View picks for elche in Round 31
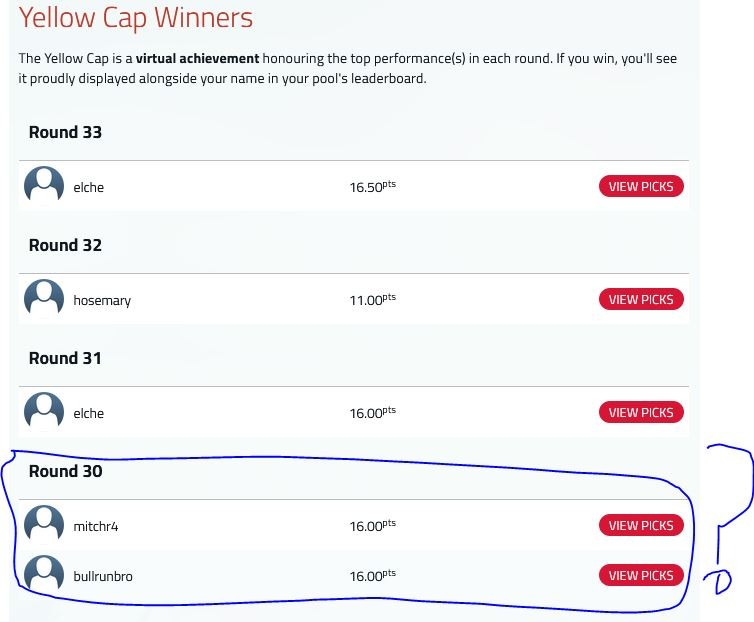 pos(641,412)
